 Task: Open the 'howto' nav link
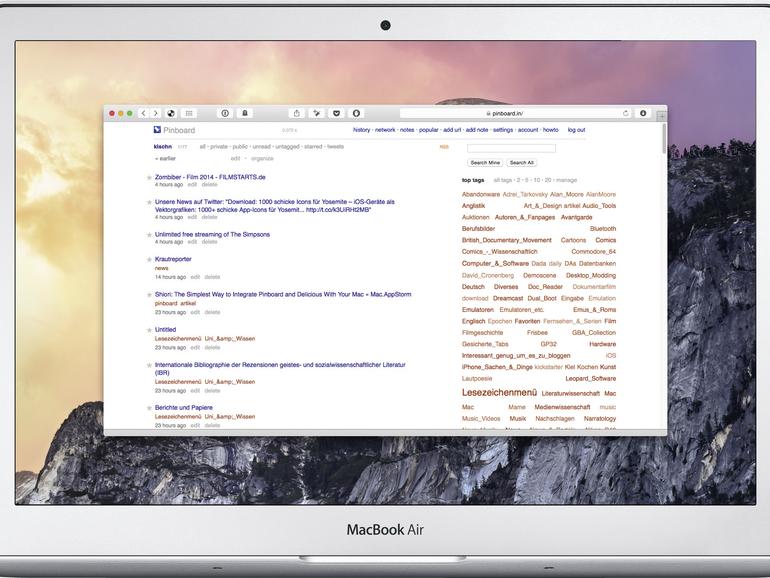pos(550,130)
